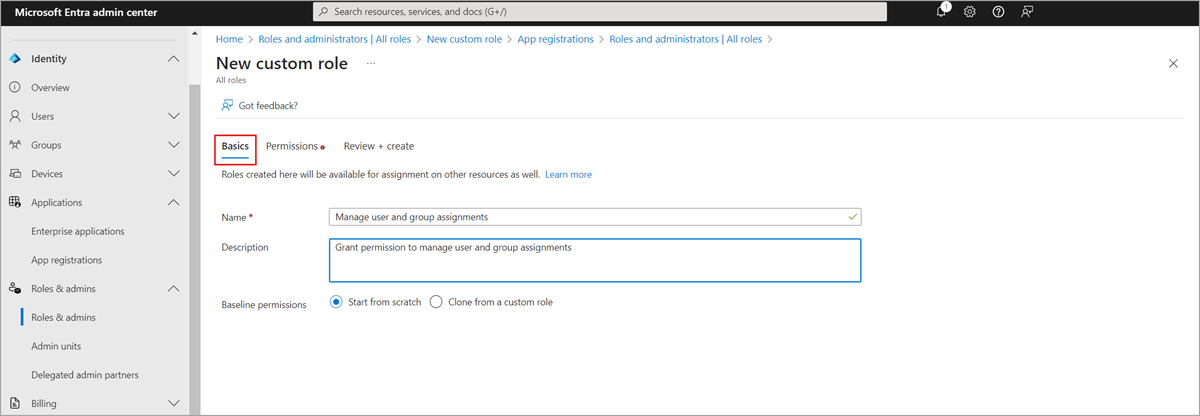Collapse the Identity section chevron
Viewport: 1200px width, 416px height.
pyautogui.click(x=173, y=59)
